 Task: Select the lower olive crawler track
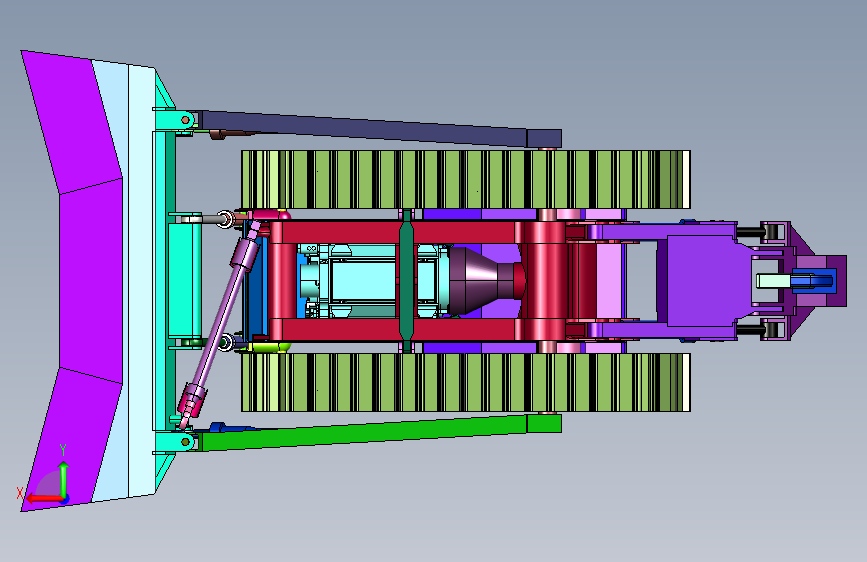(x=466, y=382)
